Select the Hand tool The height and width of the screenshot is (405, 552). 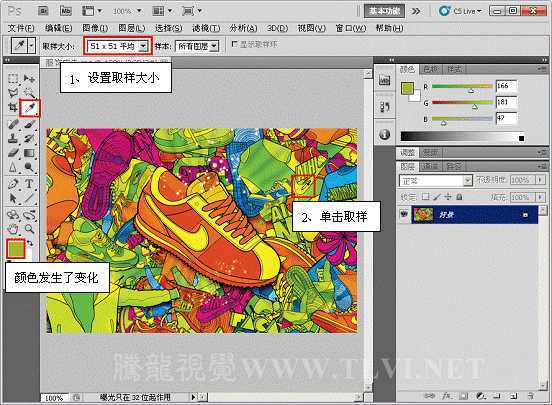[13, 229]
